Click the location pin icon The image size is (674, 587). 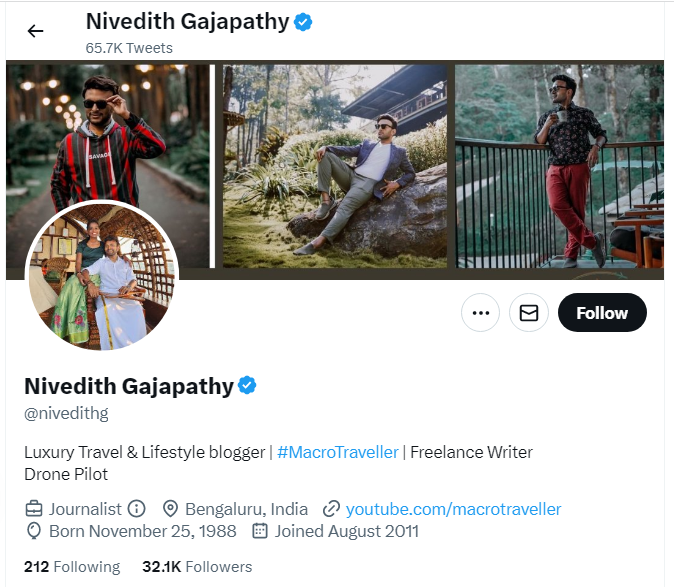pos(169,508)
